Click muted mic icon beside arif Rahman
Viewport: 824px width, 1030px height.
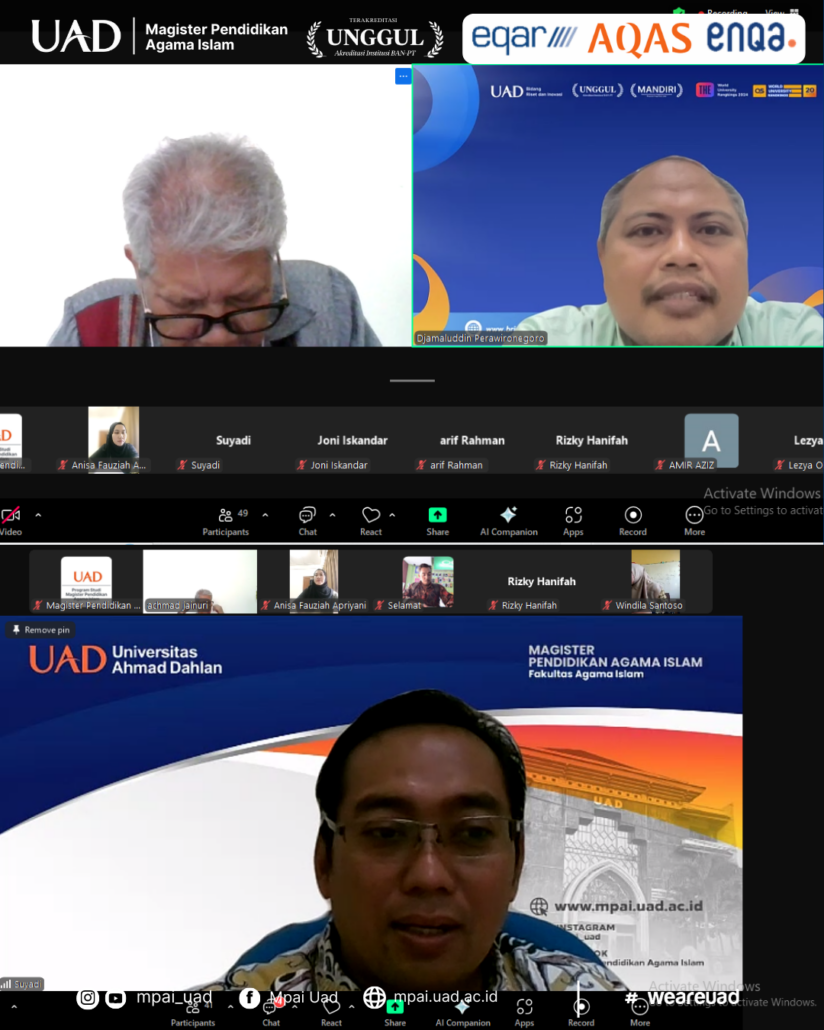click(421, 465)
